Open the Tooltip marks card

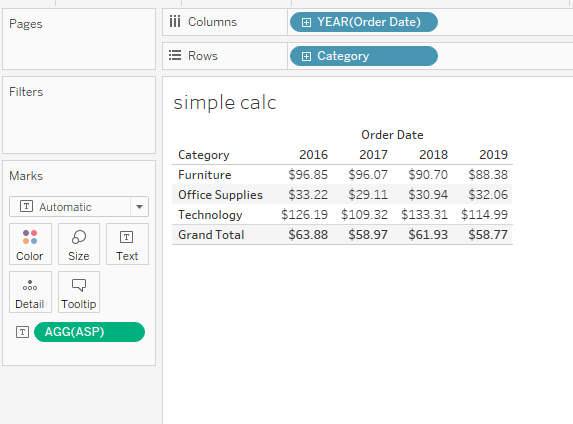(79, 292)
